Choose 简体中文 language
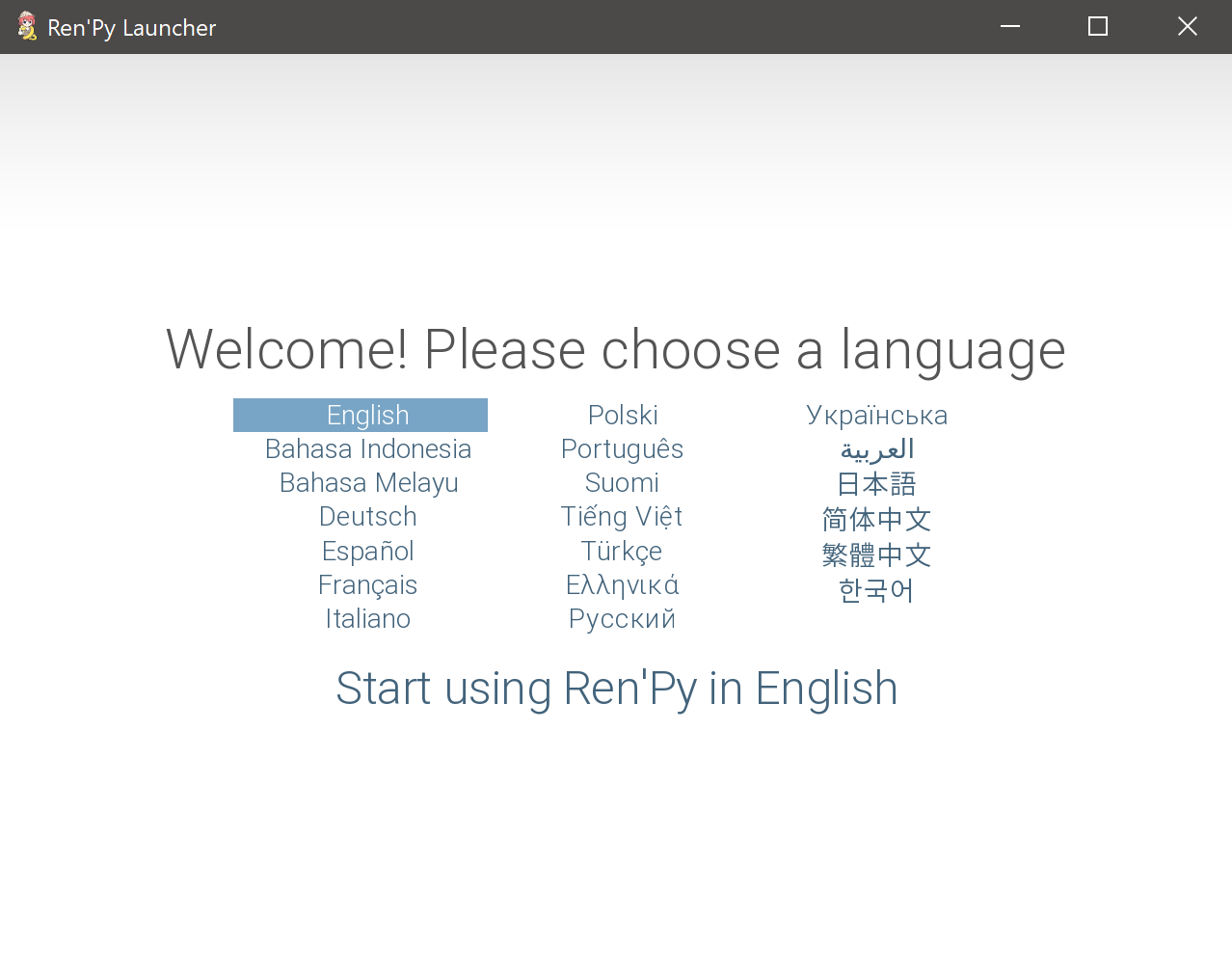Viewport: 1232px width, 974px height. click(876, 519)
